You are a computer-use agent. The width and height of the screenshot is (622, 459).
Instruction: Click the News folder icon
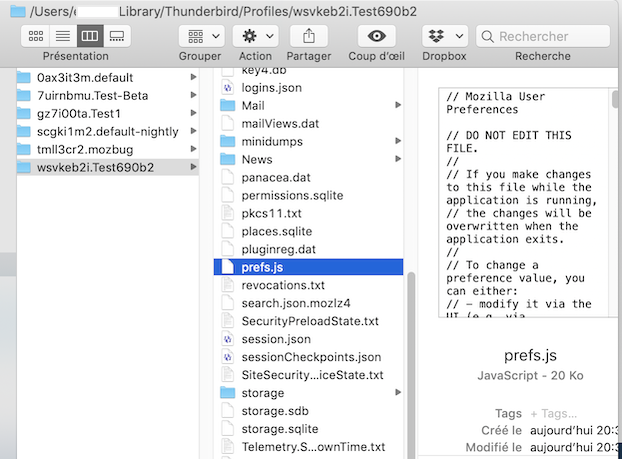click(x=227, y=159)
